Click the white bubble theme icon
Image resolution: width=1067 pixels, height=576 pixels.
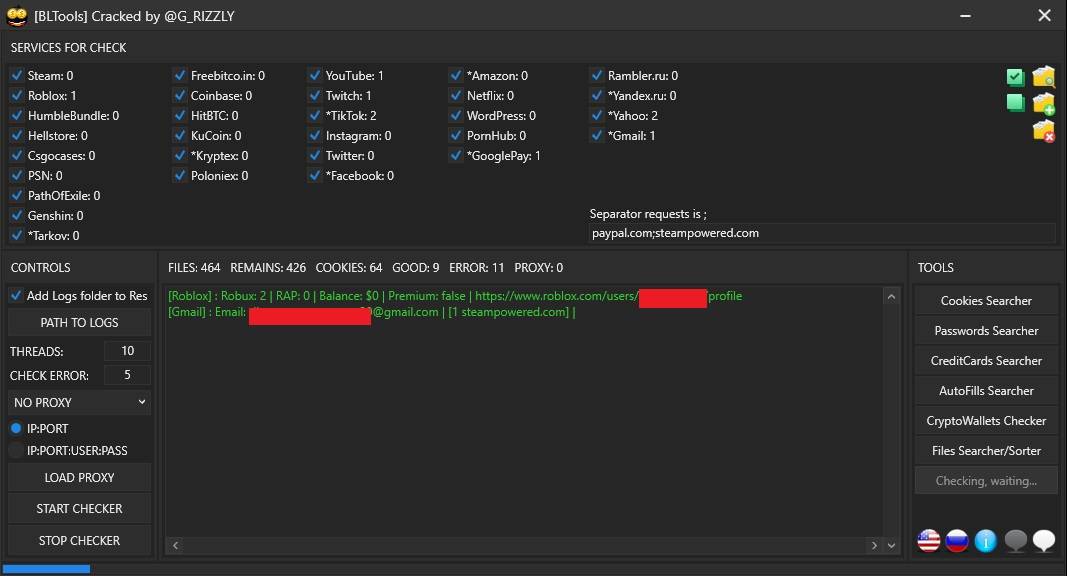point(1043,541)
